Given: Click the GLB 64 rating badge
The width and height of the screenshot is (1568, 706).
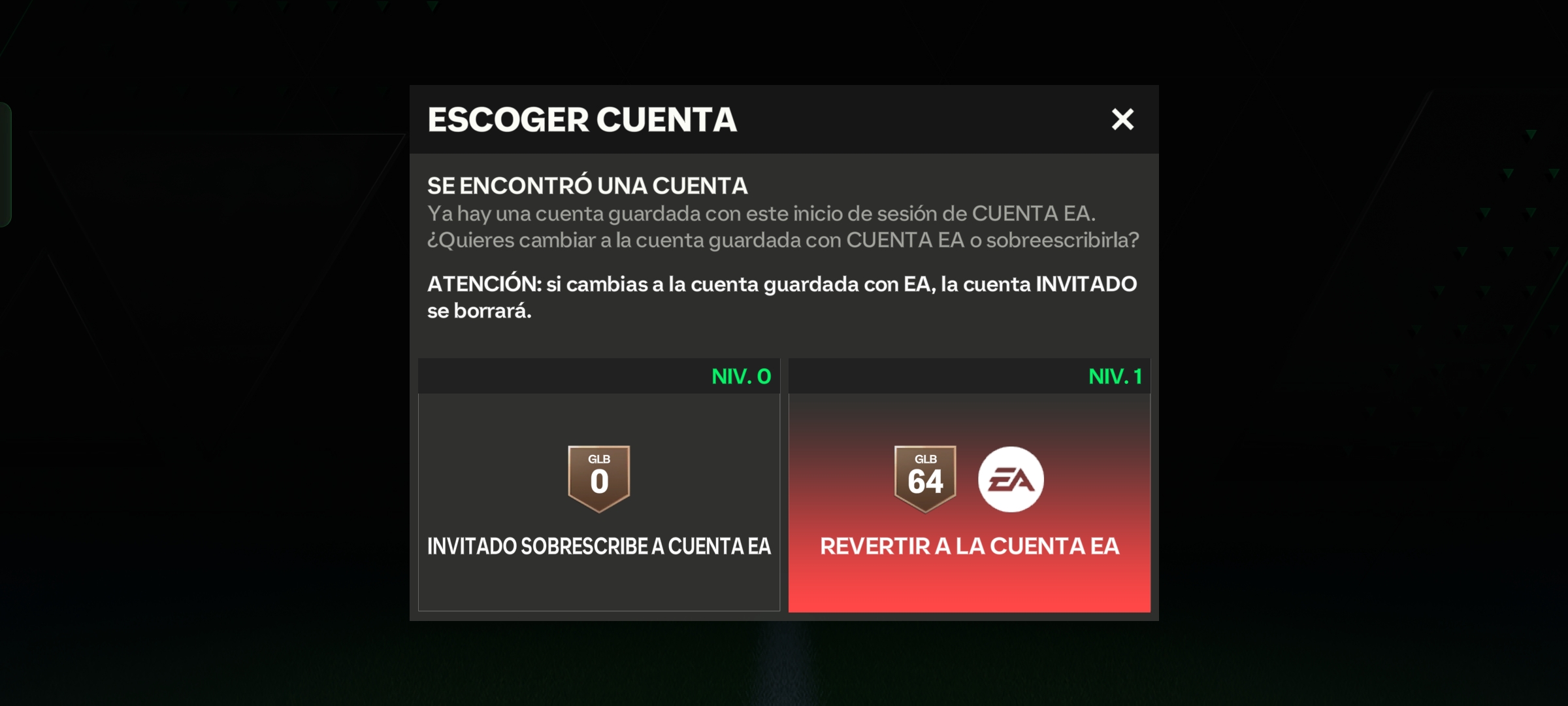Looking at the screenshot, I should [x=925, y=479].
